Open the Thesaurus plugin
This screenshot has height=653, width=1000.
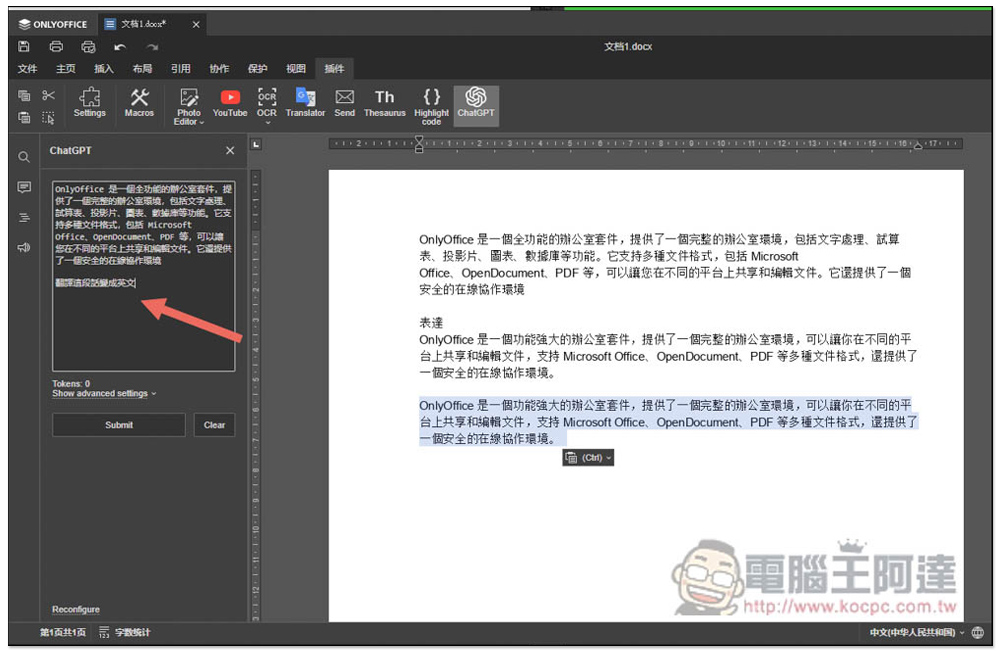(x=385, y=103)
